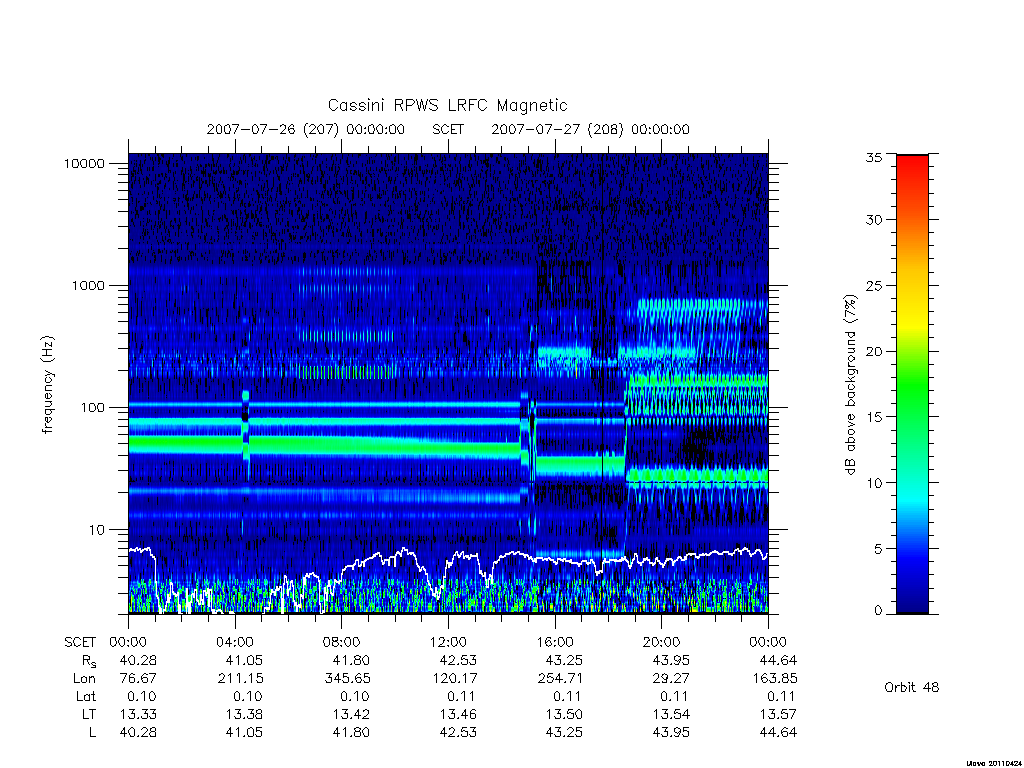This screenshot has height=768, width=1024.
Task: Click the 'Rs' row label
Action: pos(88,662)
